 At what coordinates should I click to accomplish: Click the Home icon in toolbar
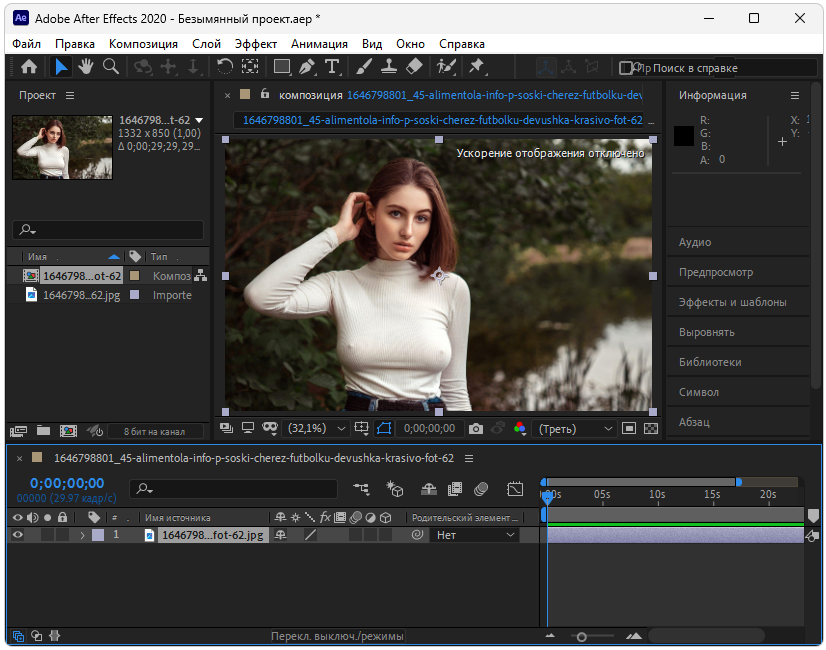(29, 67)
